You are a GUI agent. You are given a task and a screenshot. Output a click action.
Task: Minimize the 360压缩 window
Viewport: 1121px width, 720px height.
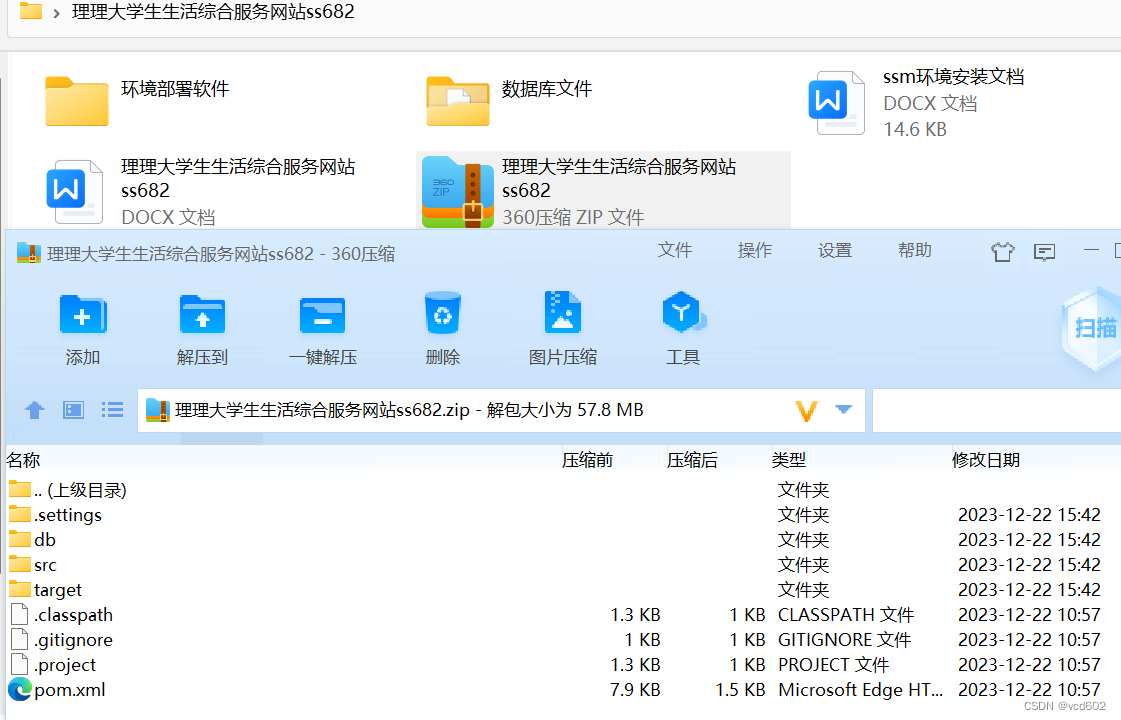(x=1091, y=250)
